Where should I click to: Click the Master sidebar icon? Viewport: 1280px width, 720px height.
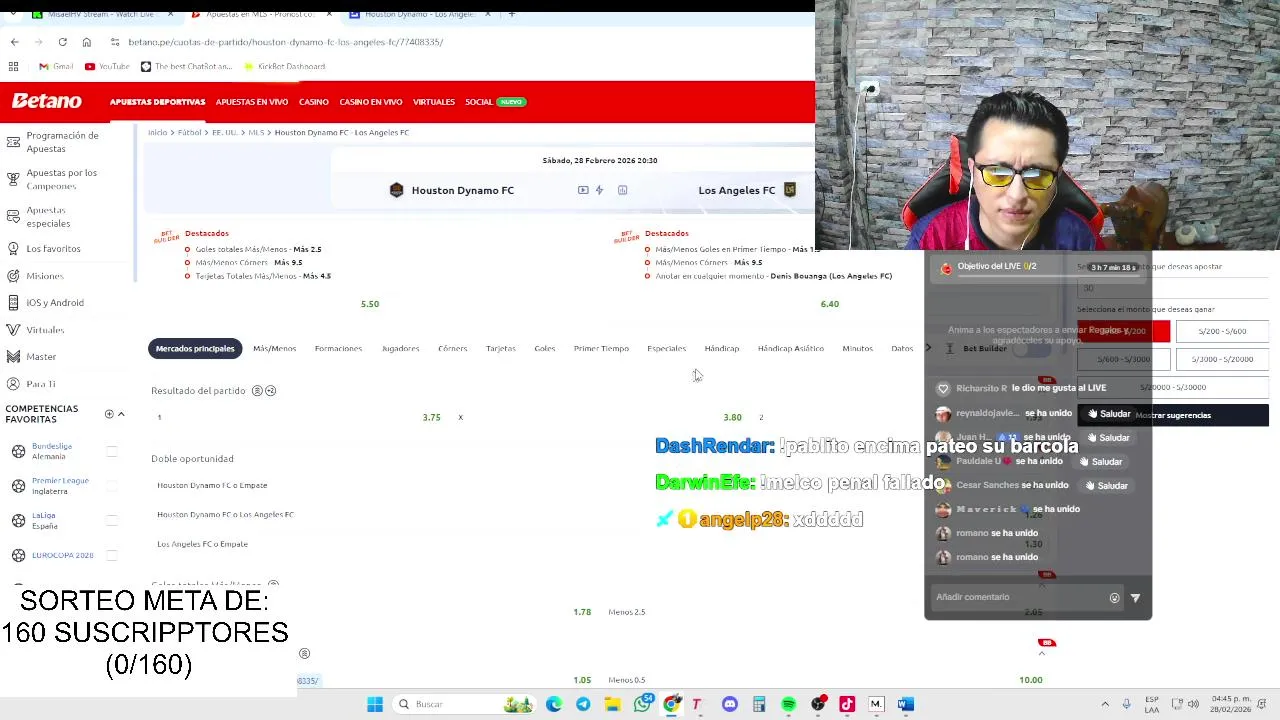click(13, 356)
